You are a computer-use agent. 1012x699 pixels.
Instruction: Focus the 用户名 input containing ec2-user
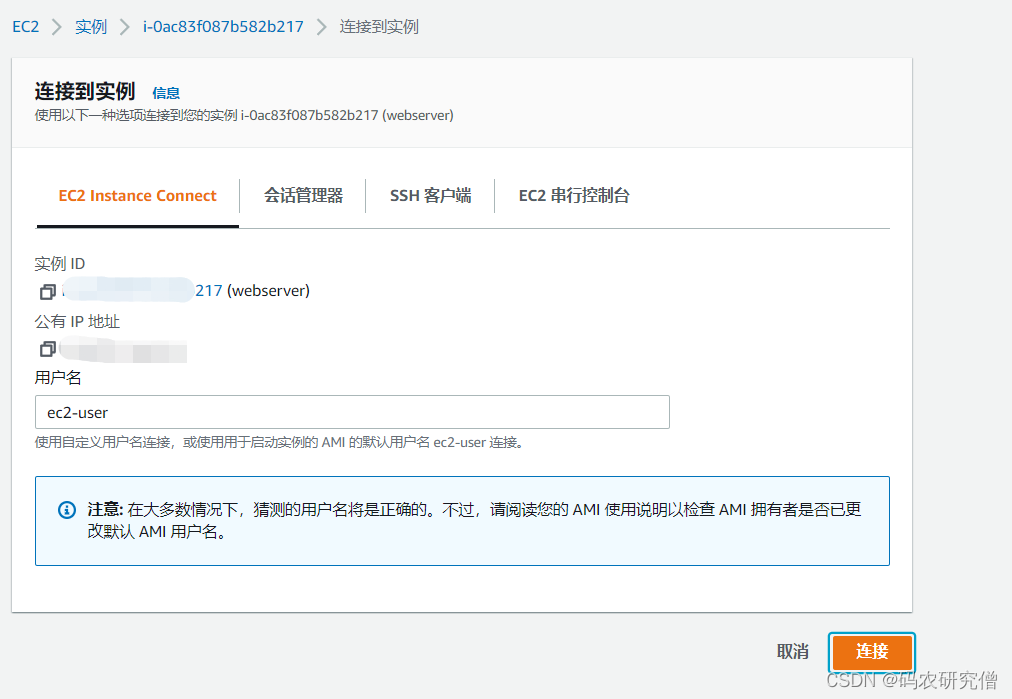click(352, 412)
